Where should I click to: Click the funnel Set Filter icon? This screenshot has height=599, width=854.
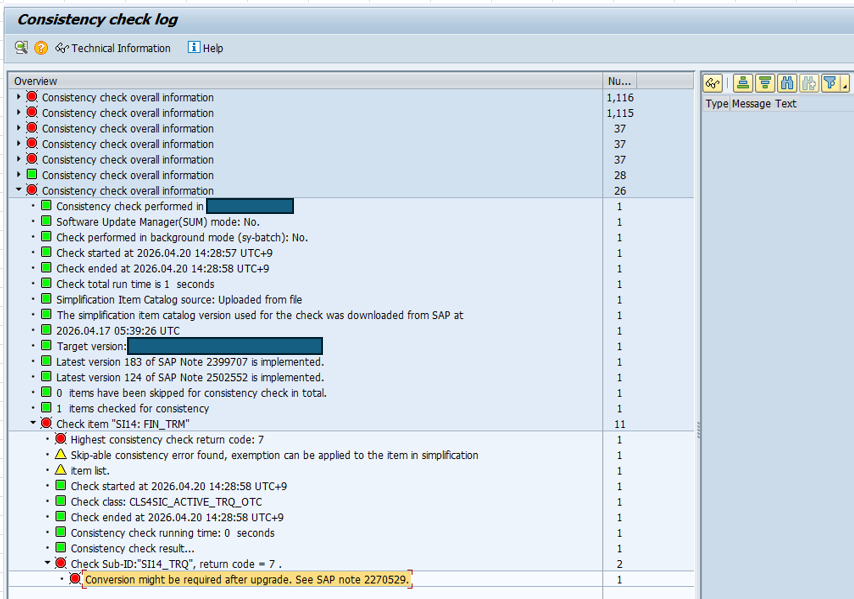pyautogui.click(x=830, y=83)
